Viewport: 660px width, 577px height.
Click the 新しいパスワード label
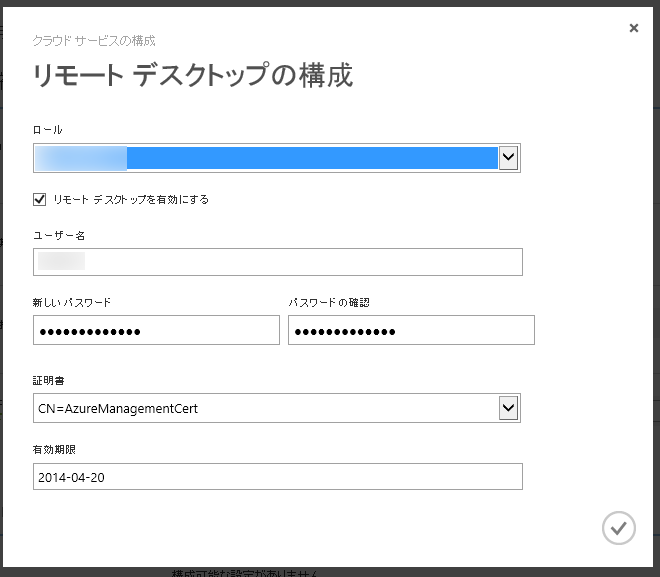tap(71, 302)
